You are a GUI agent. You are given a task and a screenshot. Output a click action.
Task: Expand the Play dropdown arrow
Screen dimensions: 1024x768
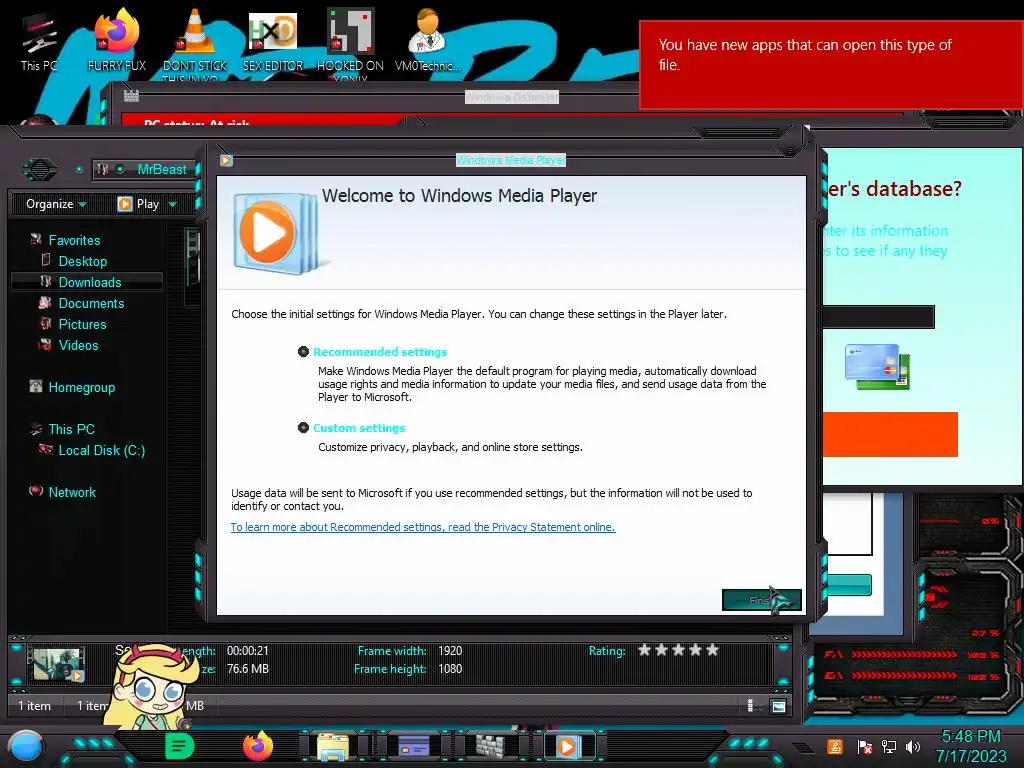coord(172,204)
